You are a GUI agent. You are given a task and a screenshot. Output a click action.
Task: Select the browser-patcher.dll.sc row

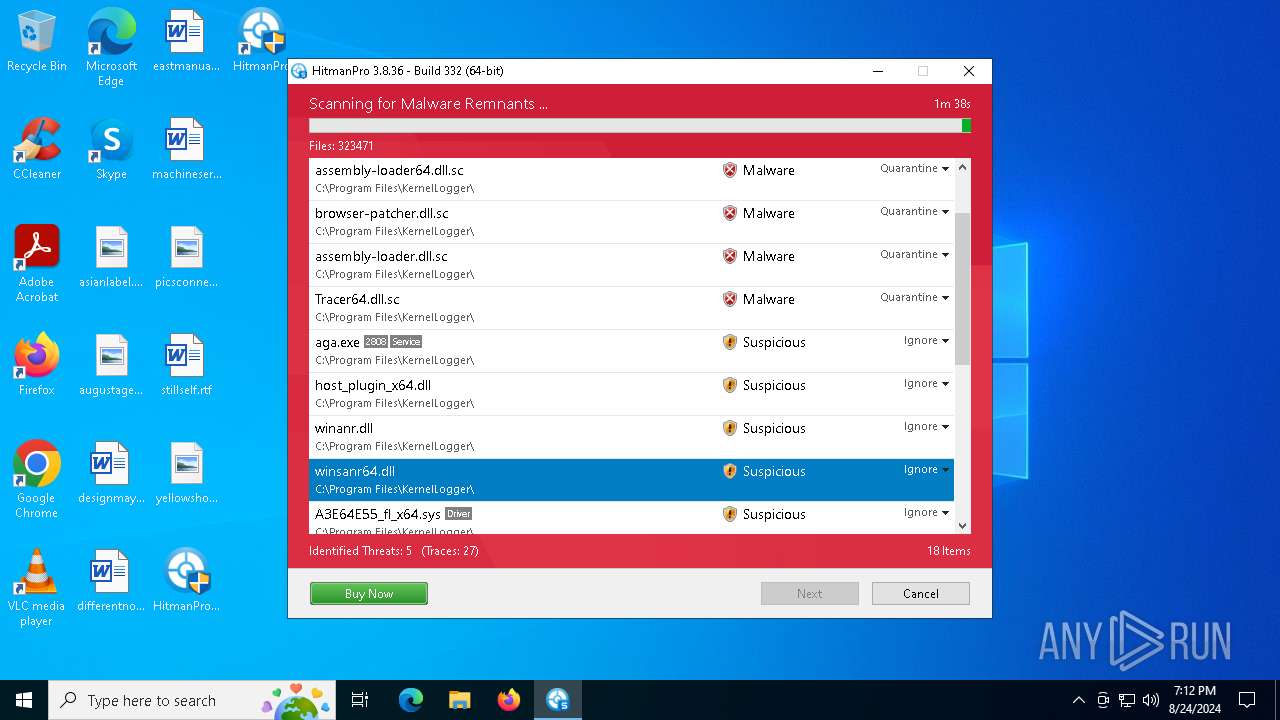(632, 222)
